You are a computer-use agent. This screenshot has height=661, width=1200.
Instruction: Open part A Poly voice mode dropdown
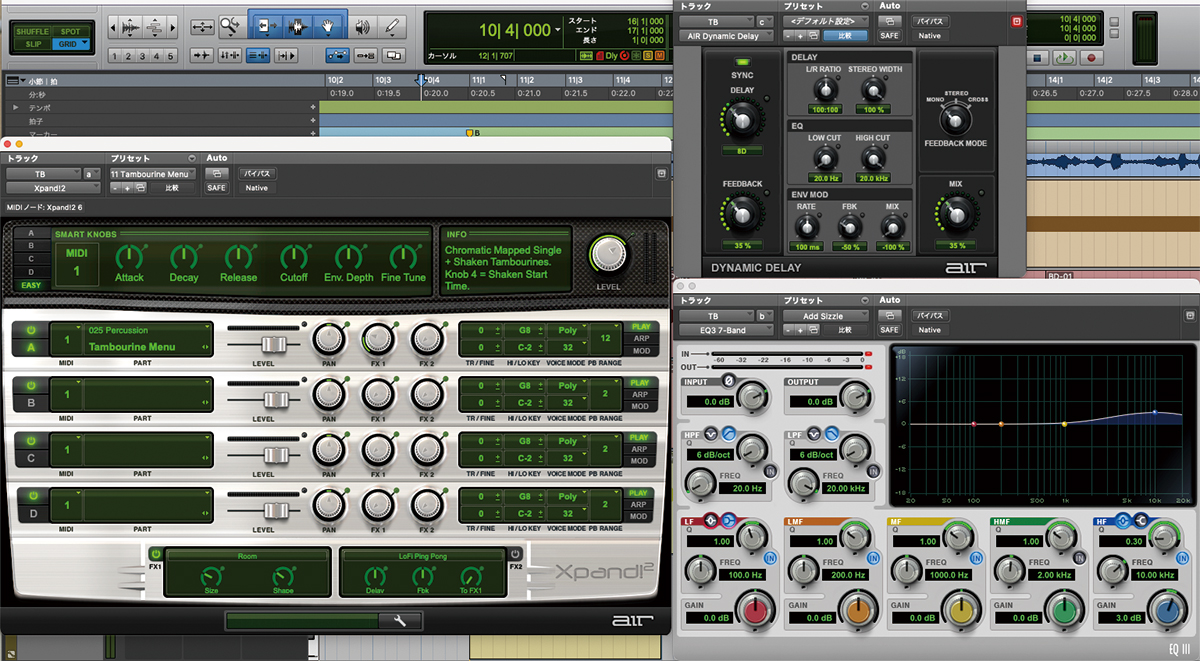pyautogui.click(x=567, y=329)
